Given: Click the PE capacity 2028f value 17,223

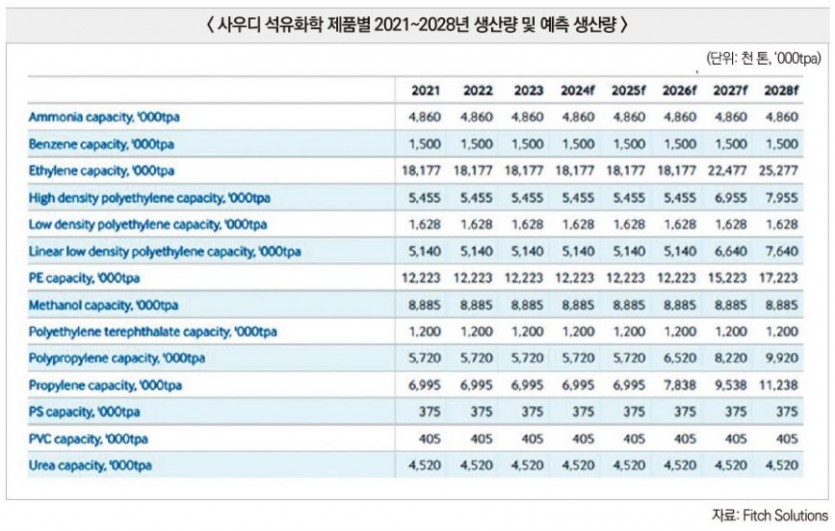Looking at the screenshot, I should [x=780, y=278].
